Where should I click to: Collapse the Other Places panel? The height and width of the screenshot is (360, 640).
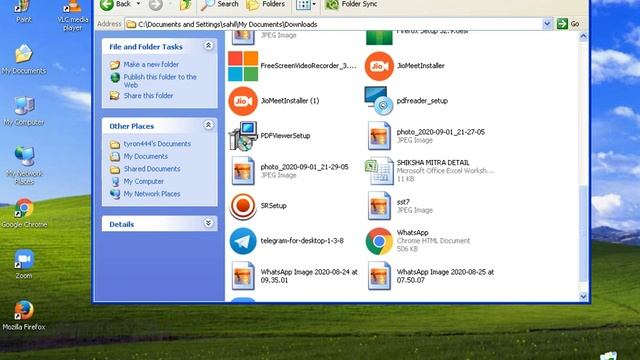tap(208, 125)
